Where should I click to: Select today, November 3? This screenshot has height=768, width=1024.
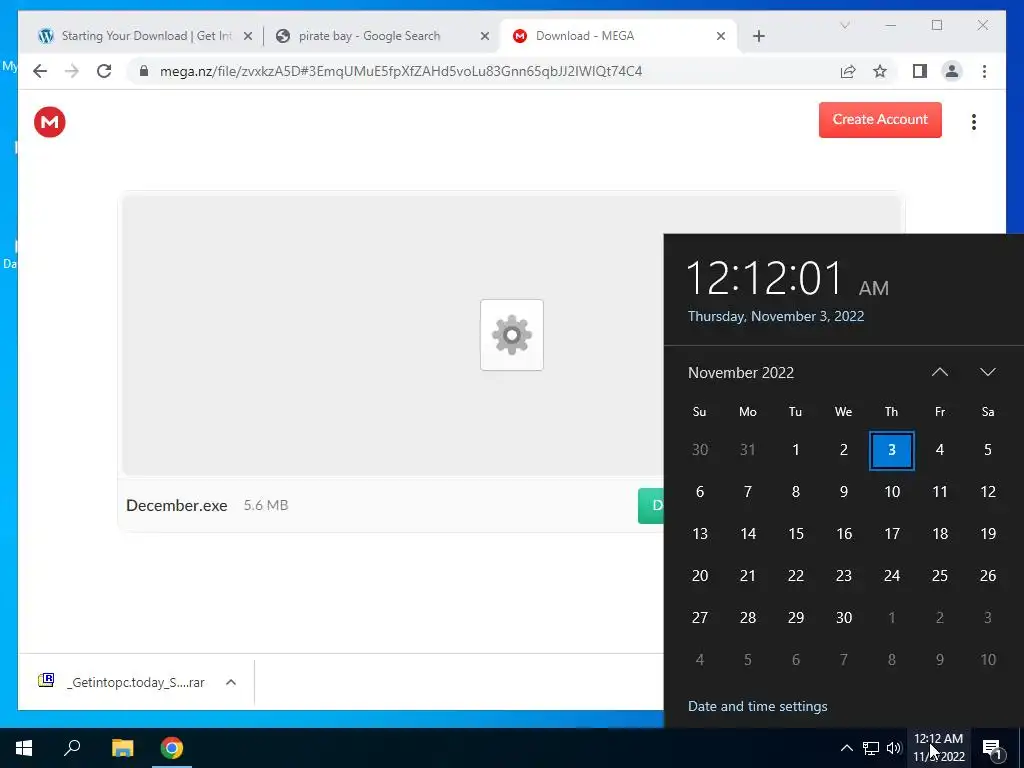(891, 450)
